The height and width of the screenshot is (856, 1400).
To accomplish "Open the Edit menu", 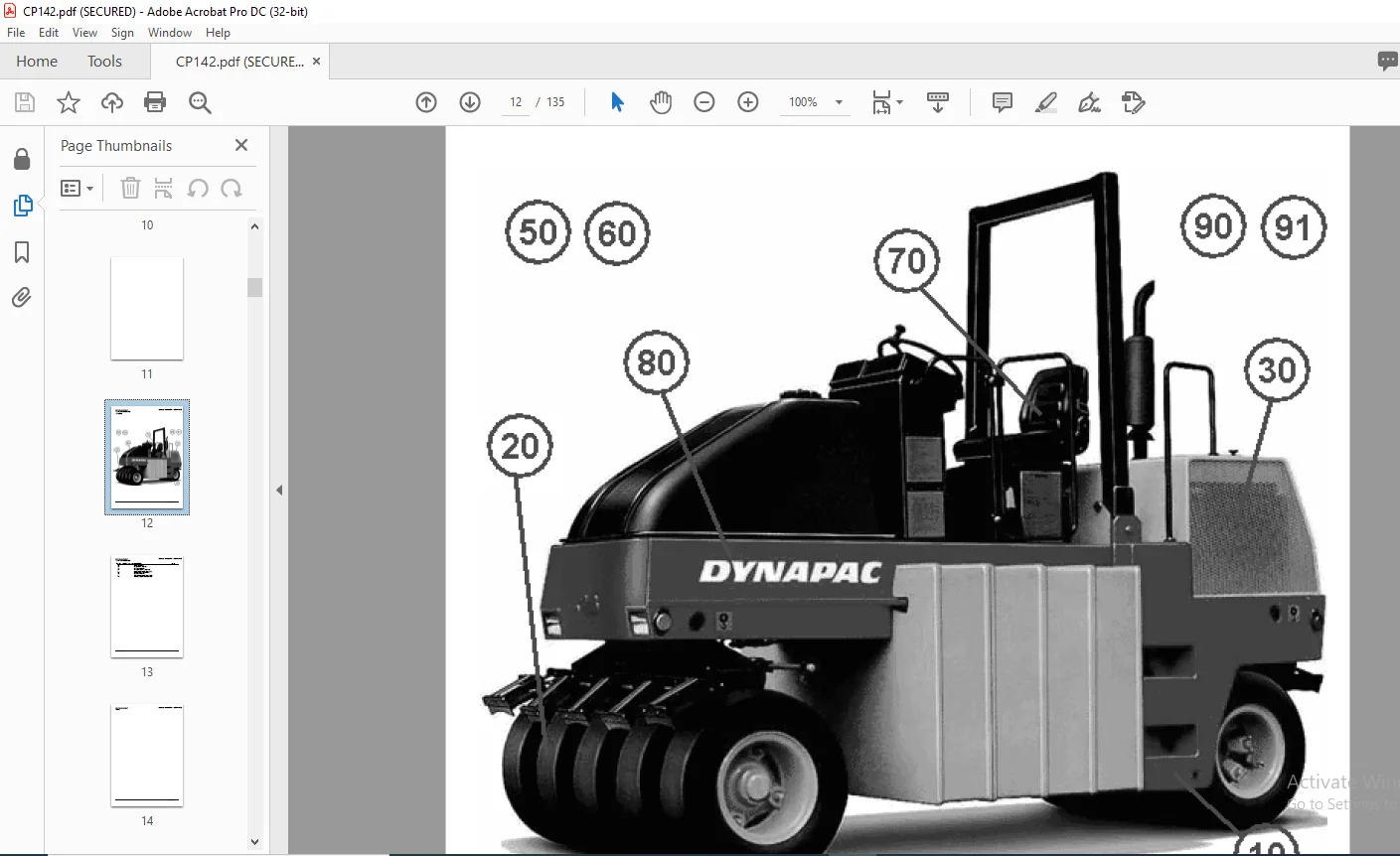I will pyautogui.click(x=49, y=33).
